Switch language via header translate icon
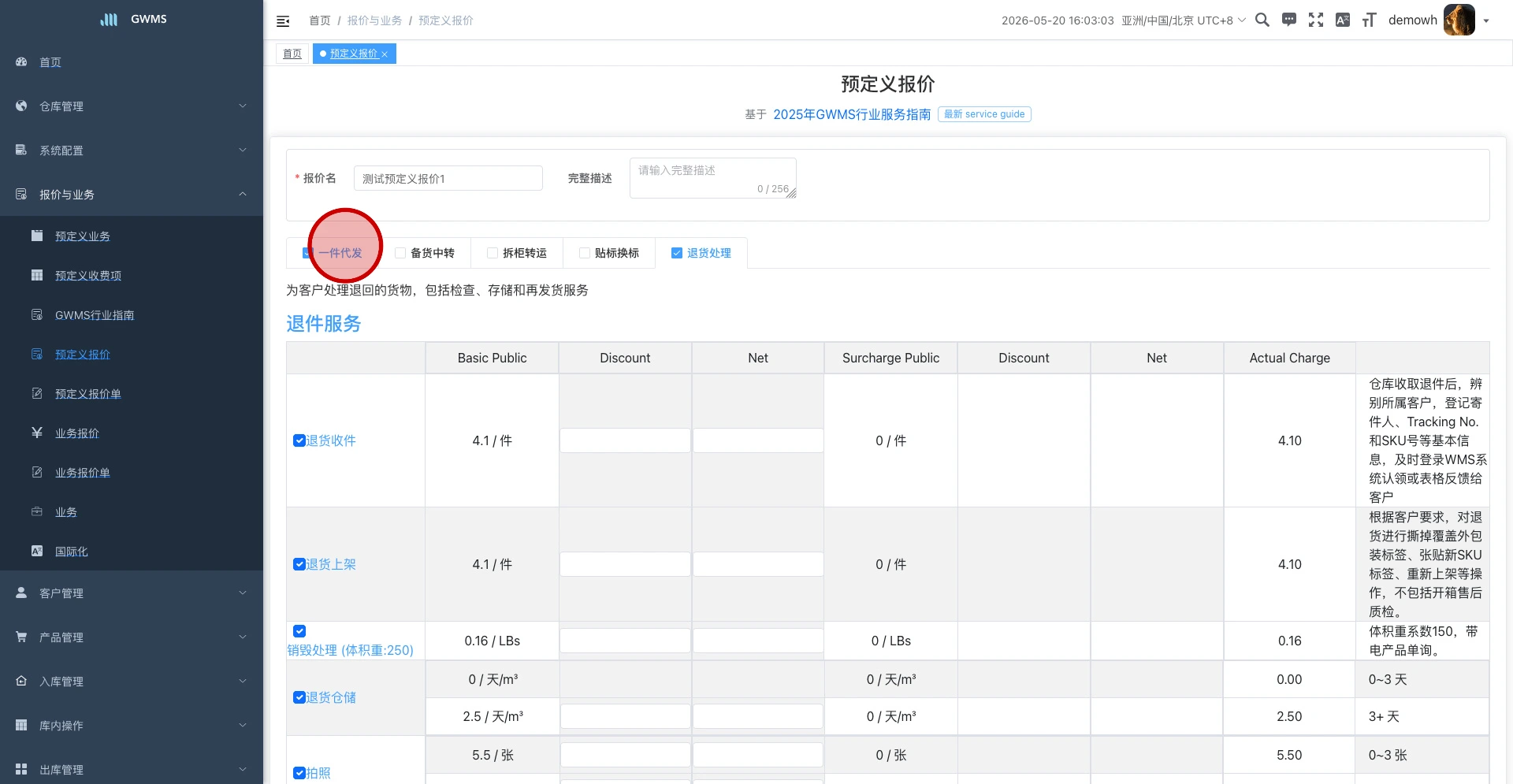Screen dimensions: 1513x784 tap(1343, 20)
